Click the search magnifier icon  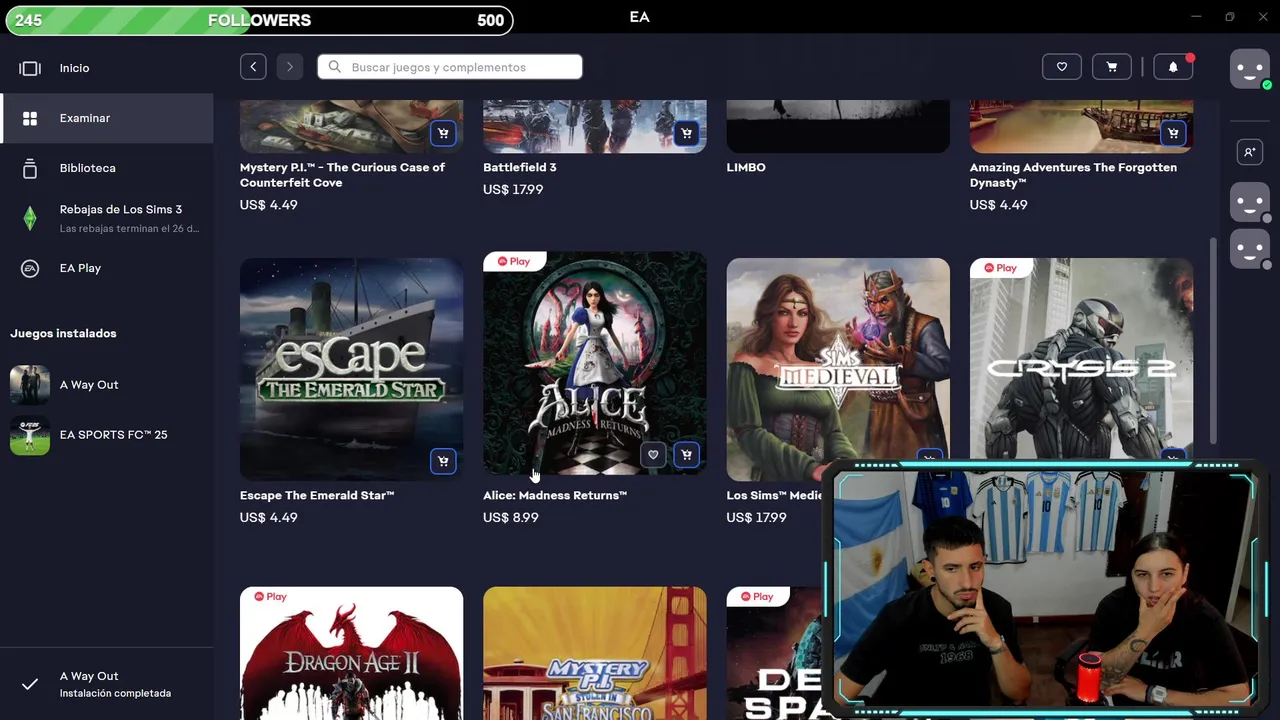[x=335, y=67]
